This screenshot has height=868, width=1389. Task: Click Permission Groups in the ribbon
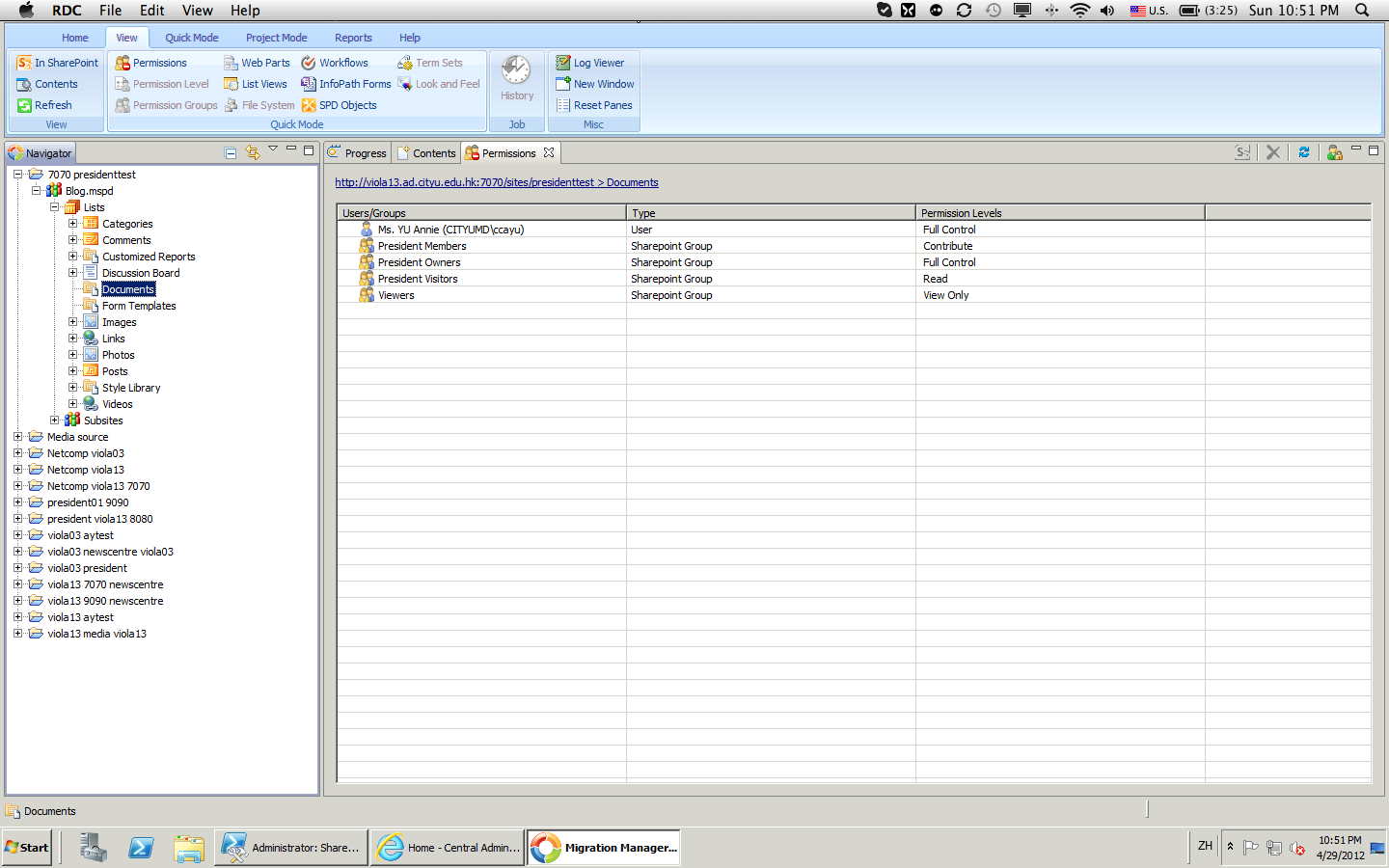pyautogui.click(x=166, y=105)
